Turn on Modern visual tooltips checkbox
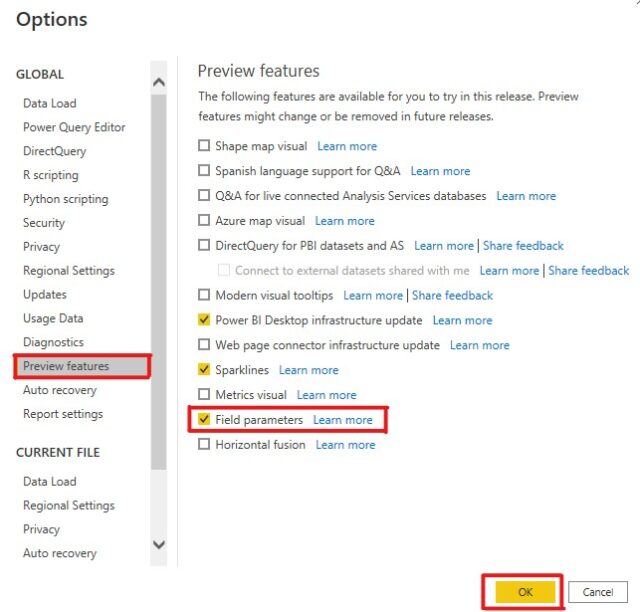 [204, 294]
